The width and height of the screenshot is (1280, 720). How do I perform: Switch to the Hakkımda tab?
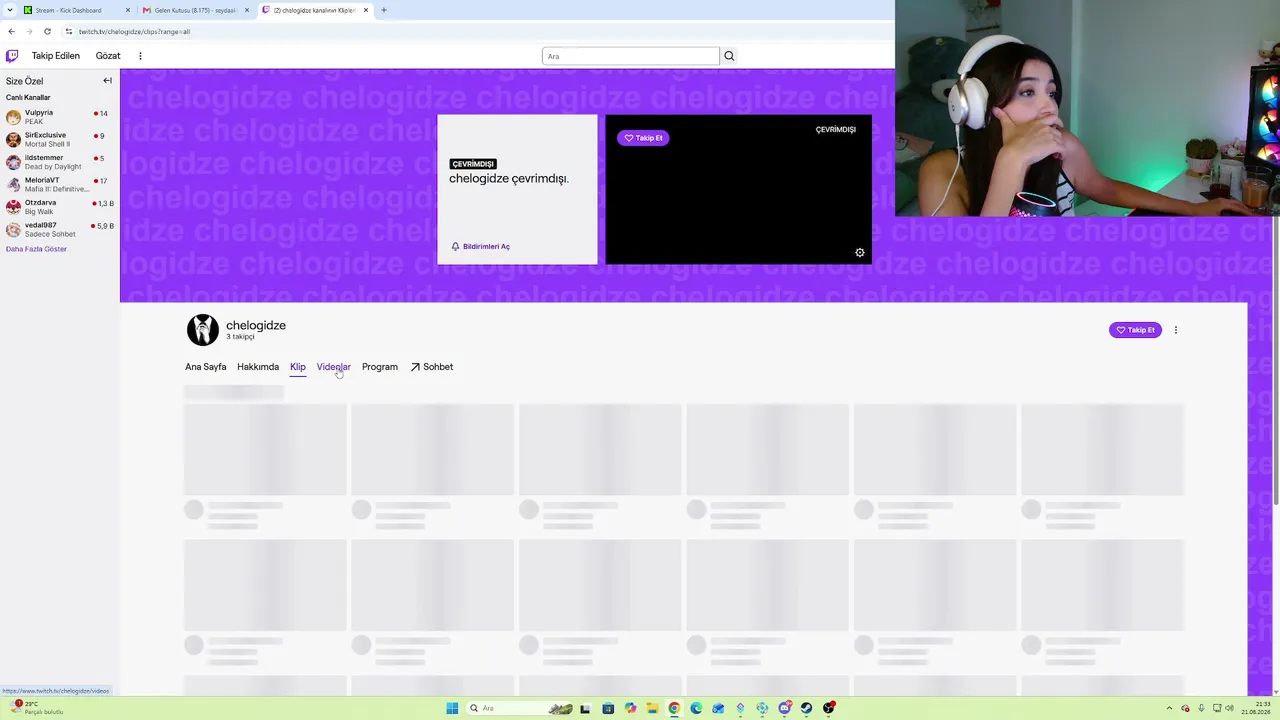click(x=258, y=367)
